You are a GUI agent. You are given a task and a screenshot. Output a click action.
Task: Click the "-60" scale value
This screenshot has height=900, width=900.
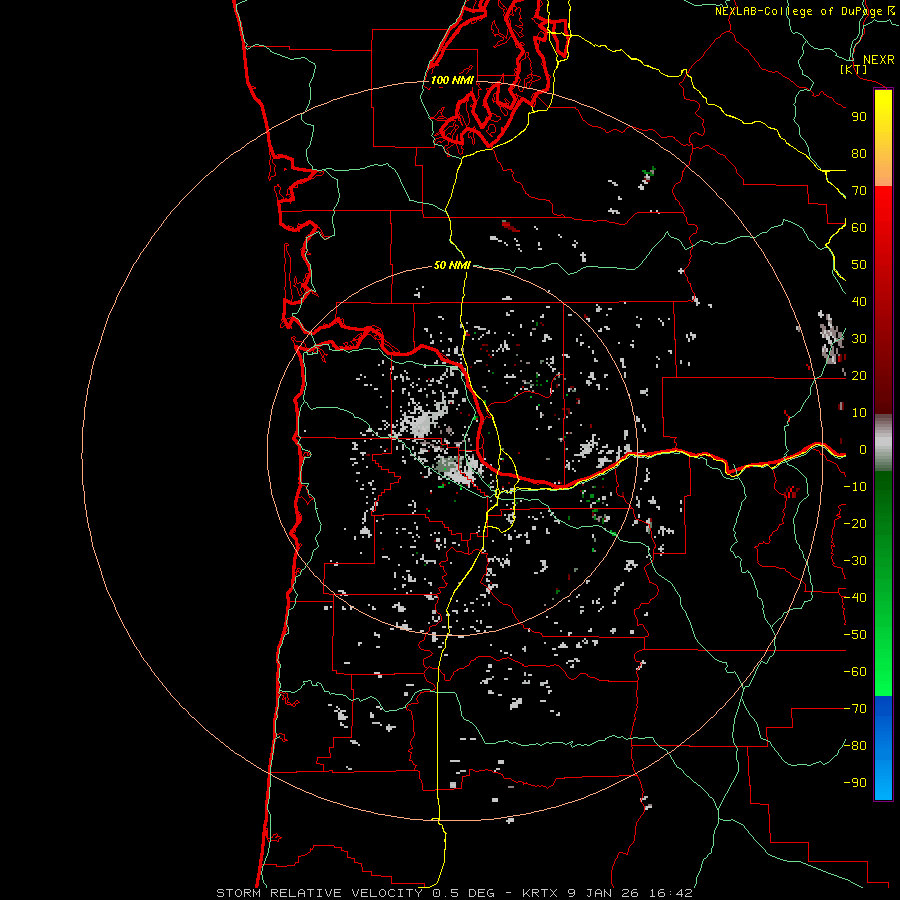[x=855, y=672]
